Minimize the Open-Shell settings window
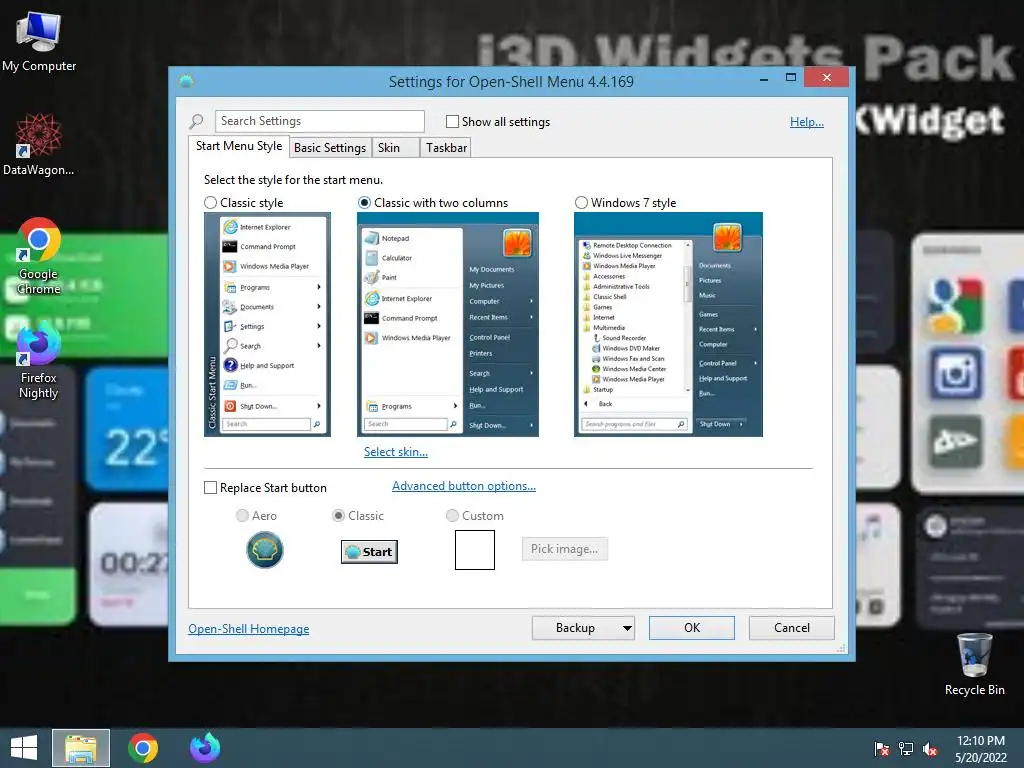Viewport: 1024px width, 768px height. (x=764, y=78)
